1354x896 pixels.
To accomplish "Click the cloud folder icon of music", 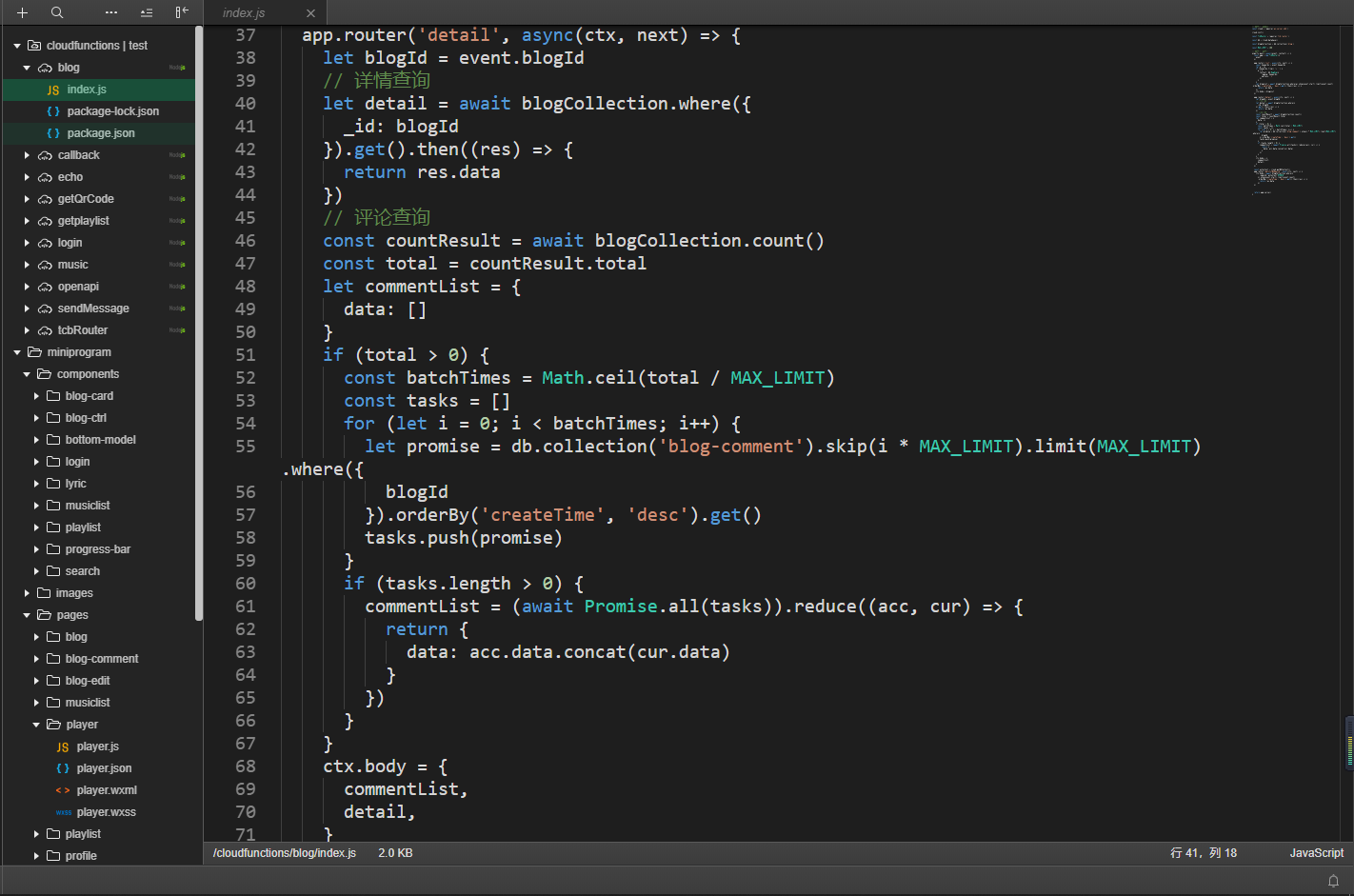I will click(x=45, y=265).
